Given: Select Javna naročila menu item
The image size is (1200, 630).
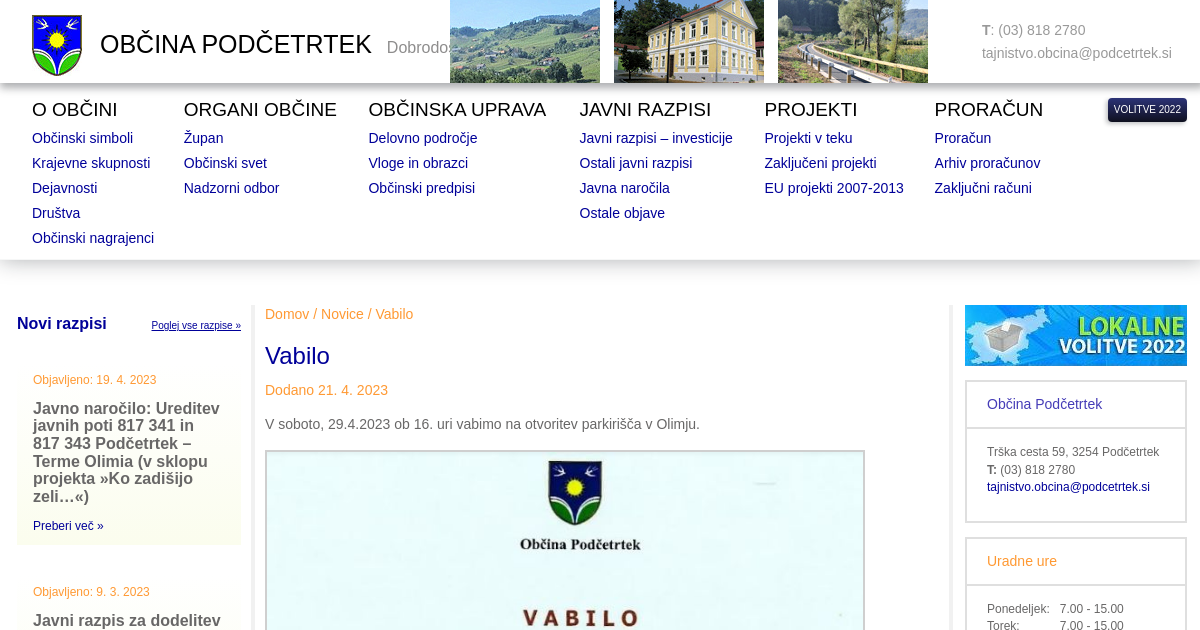Looking at the screenshot, I should [x=624, y=188].
